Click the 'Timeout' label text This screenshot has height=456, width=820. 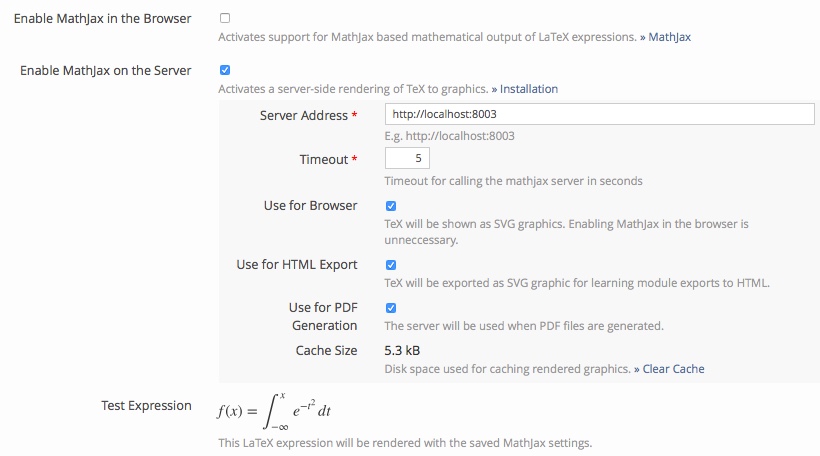pyautogui.click(x=323, y=160)
